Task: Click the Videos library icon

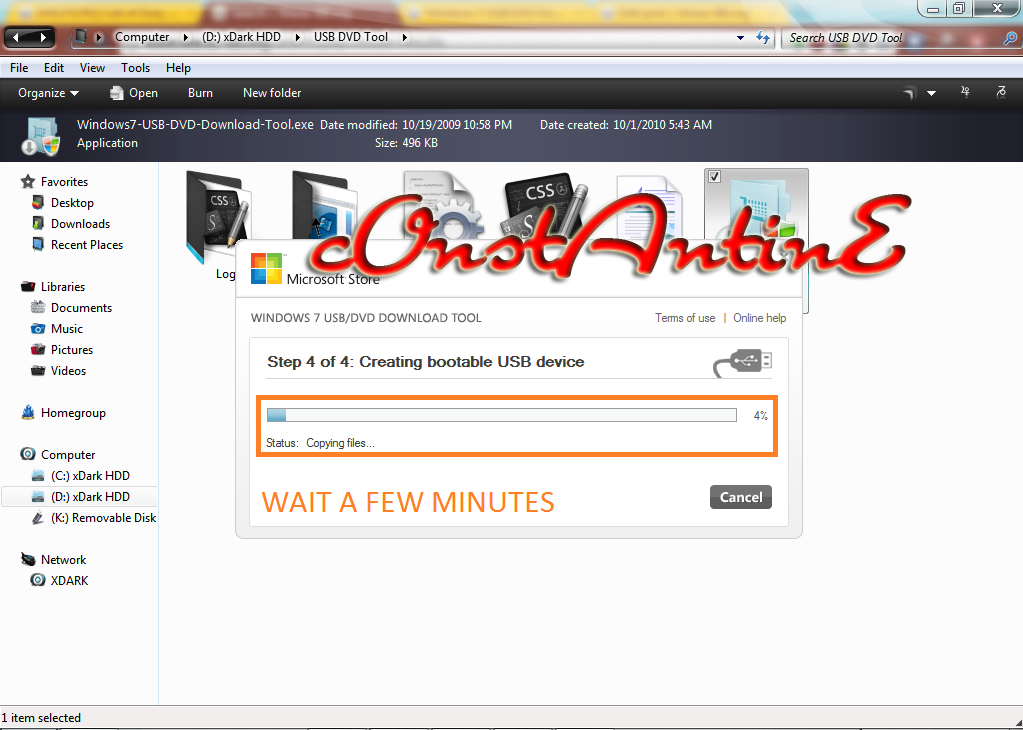Action: tap(38, 370)
